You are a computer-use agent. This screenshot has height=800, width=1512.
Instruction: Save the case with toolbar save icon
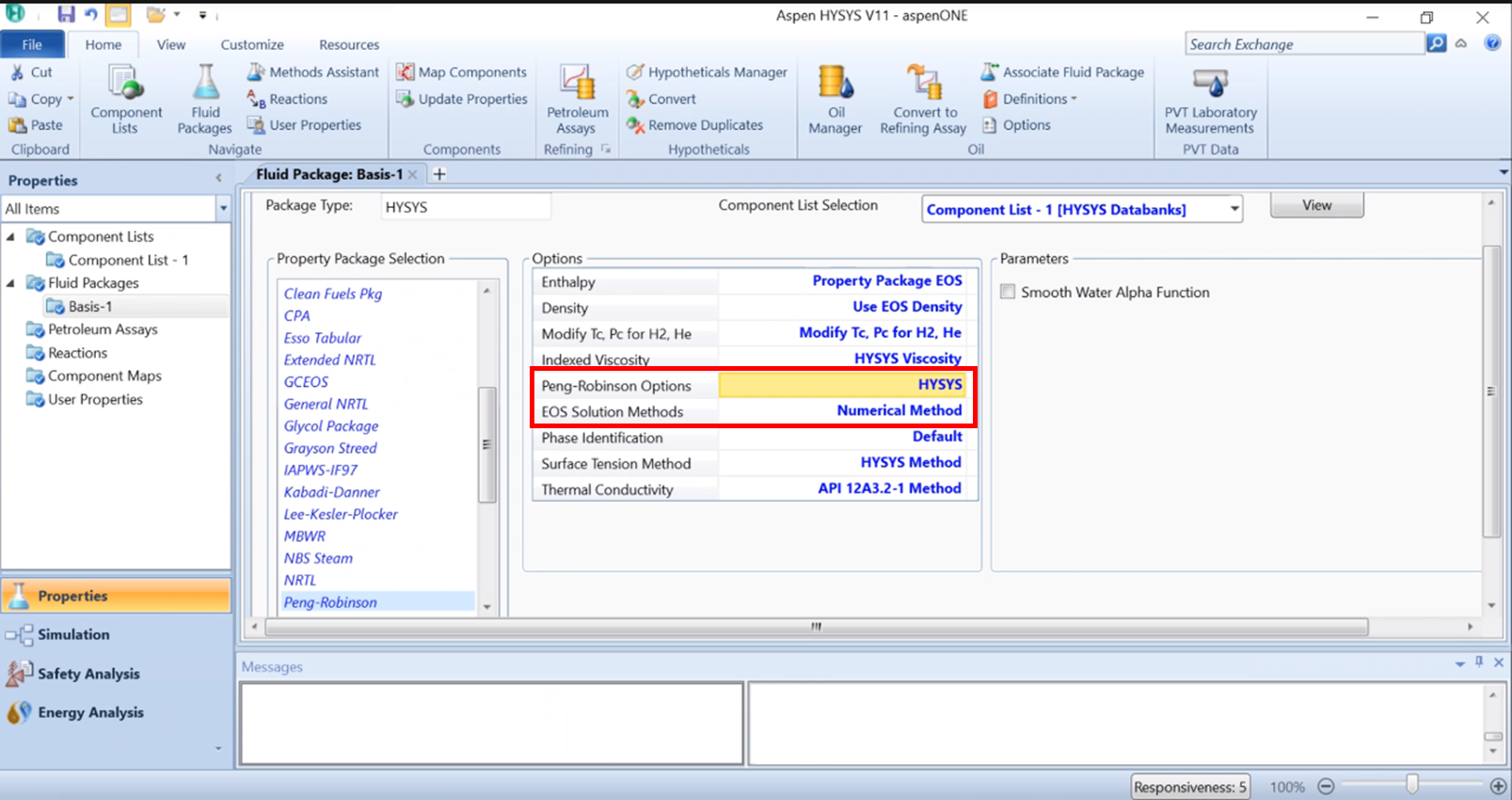tap(66, 14)
